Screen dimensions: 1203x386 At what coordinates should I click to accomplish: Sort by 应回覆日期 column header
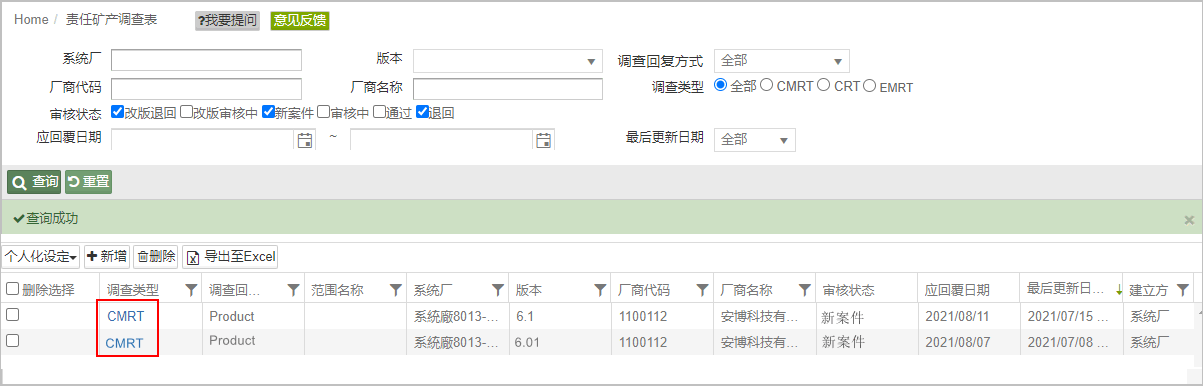[x=957, y=290]
